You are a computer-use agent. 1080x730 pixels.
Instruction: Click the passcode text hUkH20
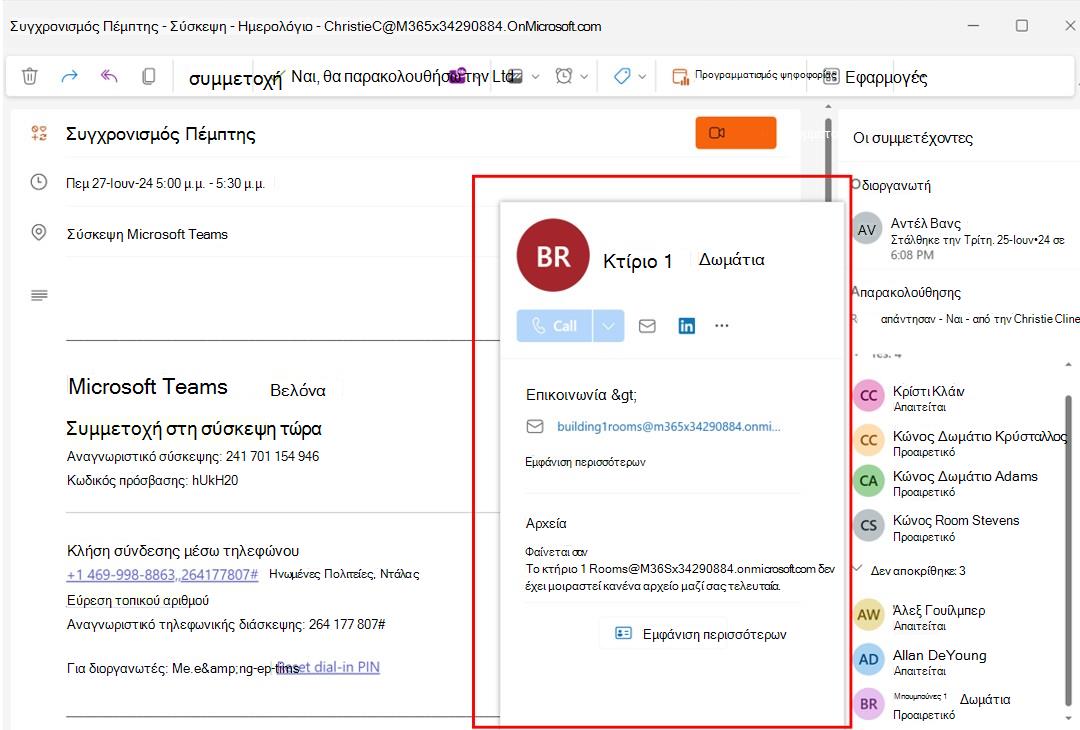pyautogui.click(x=215, y=480)
